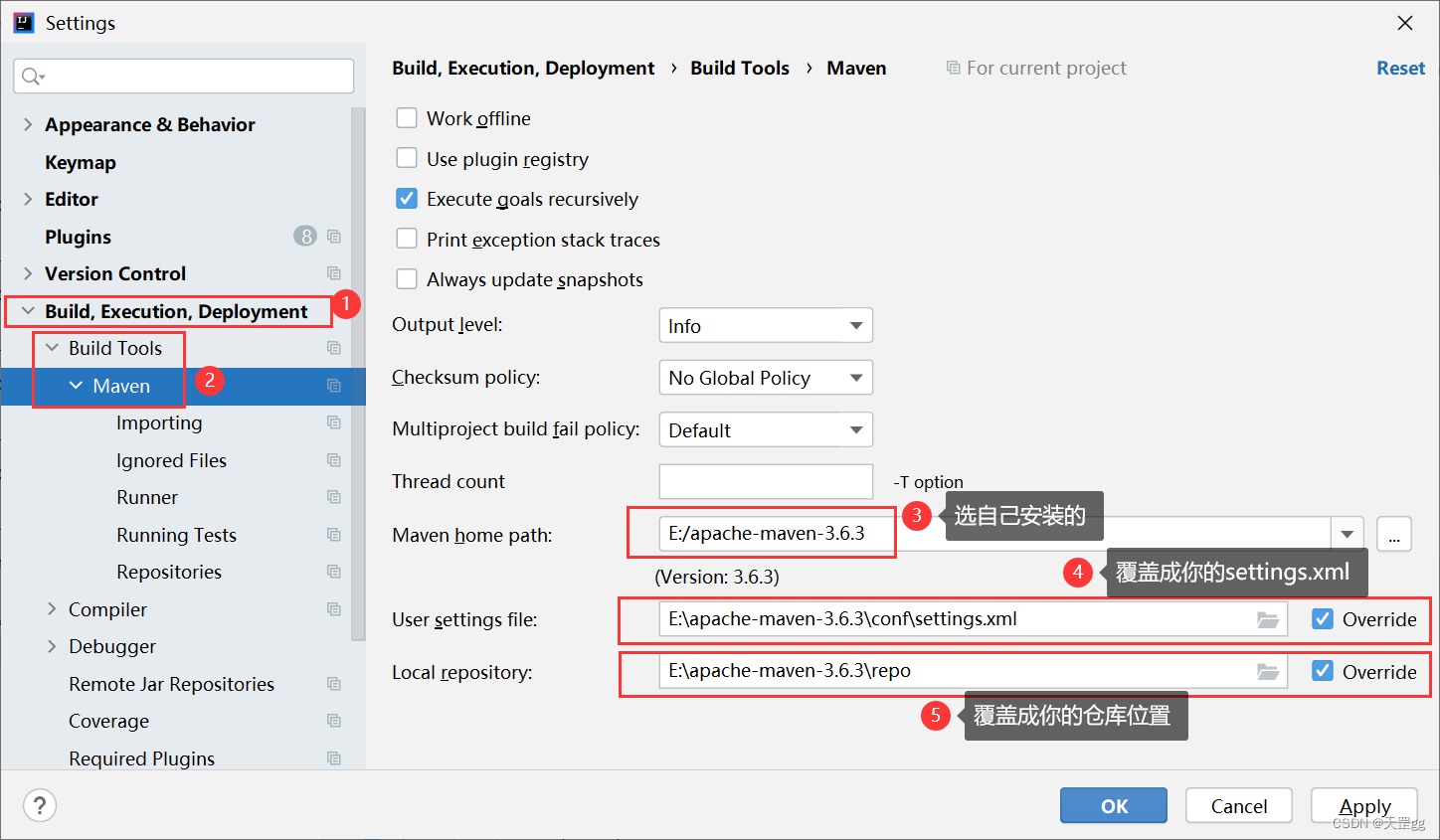Click the OK button

point(1114,805)
